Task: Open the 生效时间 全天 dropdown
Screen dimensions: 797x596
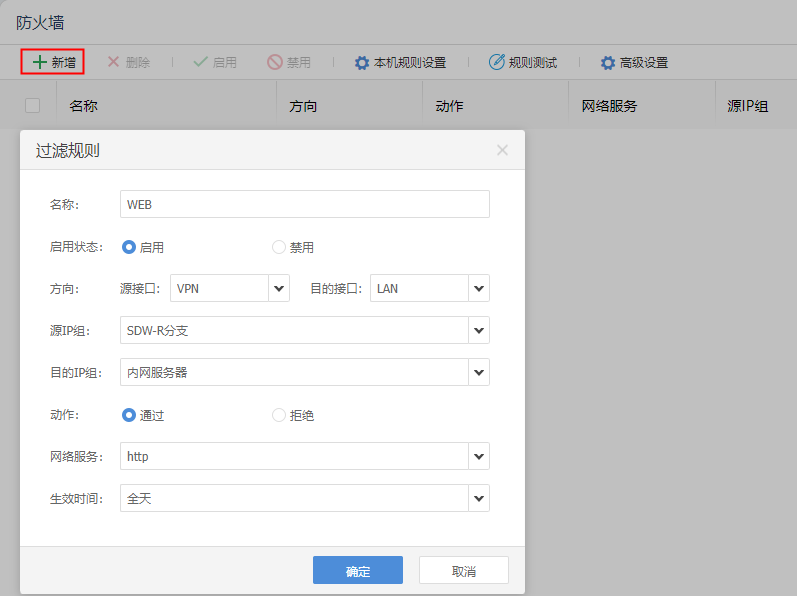Action: coord(479,498)
